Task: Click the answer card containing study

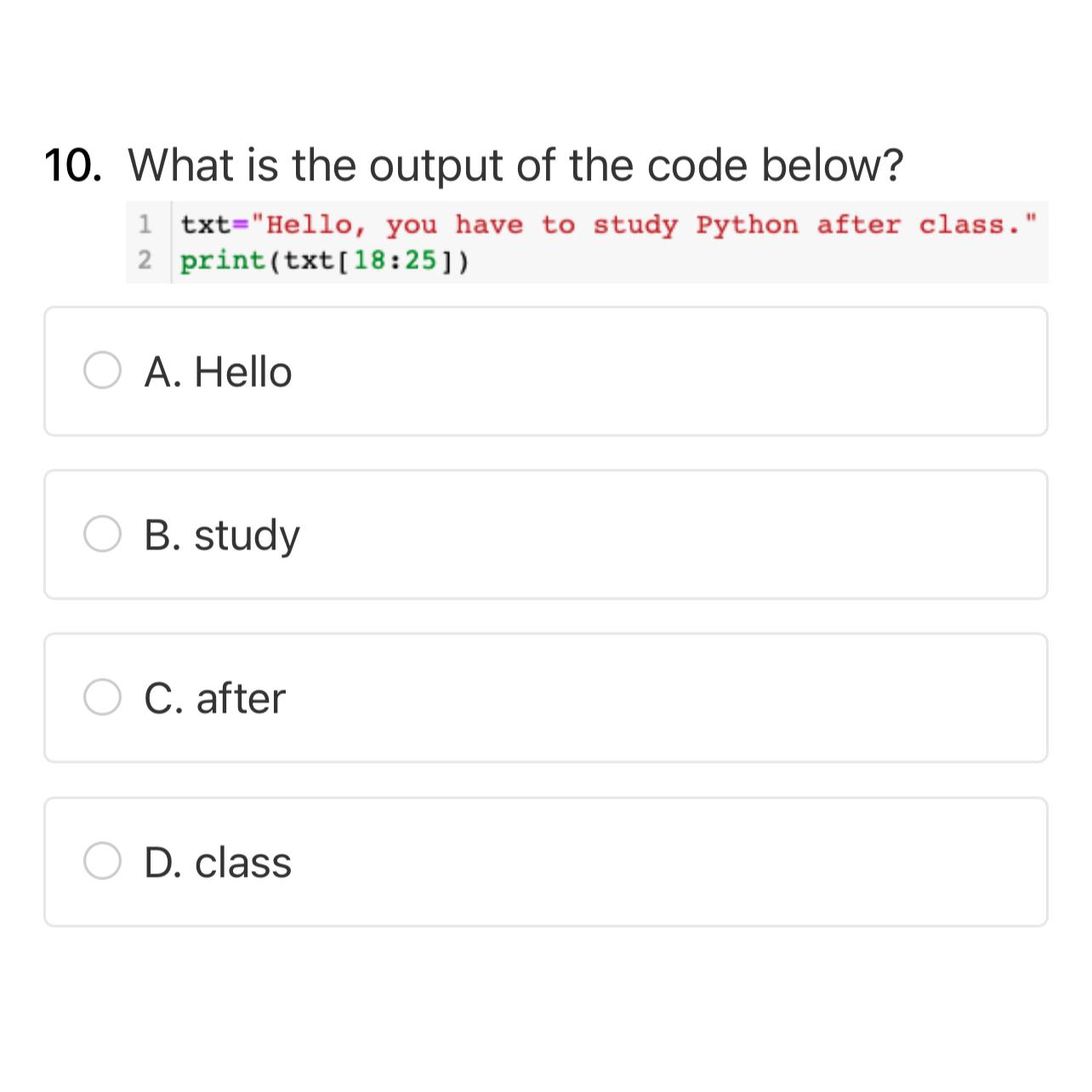Action: tap(546, 534)
